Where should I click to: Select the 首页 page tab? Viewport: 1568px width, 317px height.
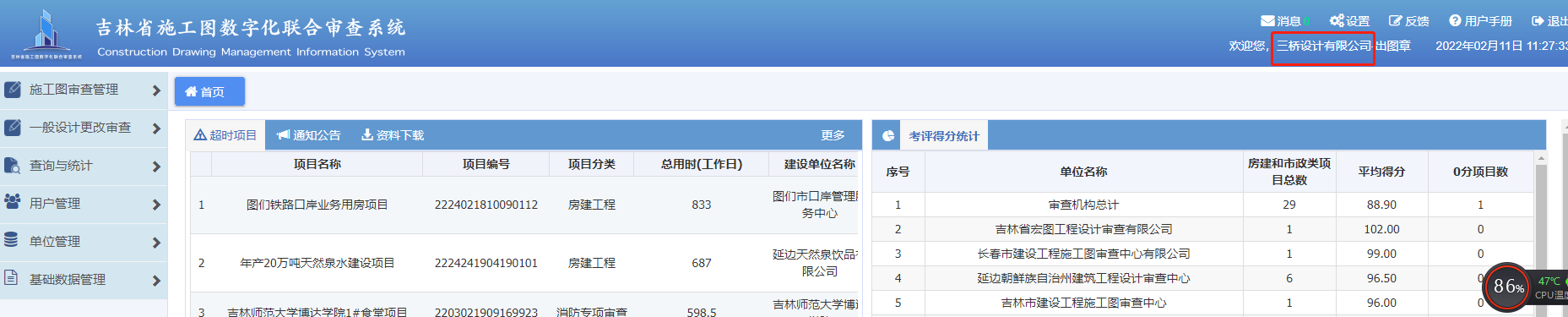(x=209, y=91)
